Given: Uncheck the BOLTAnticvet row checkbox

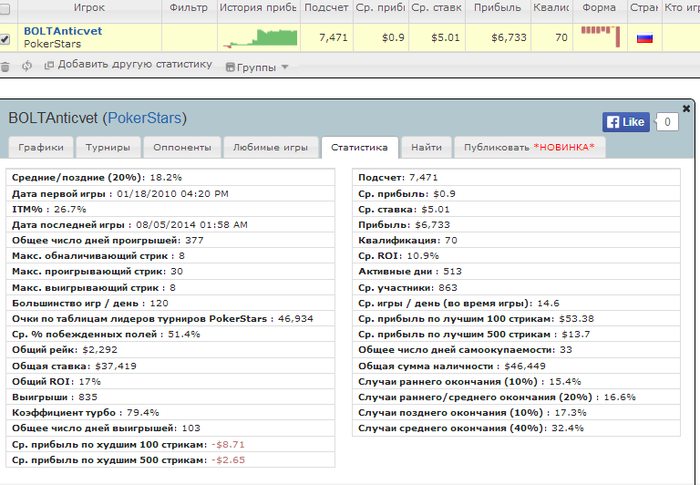Looking at the screenshot, I should click(4, 39).
